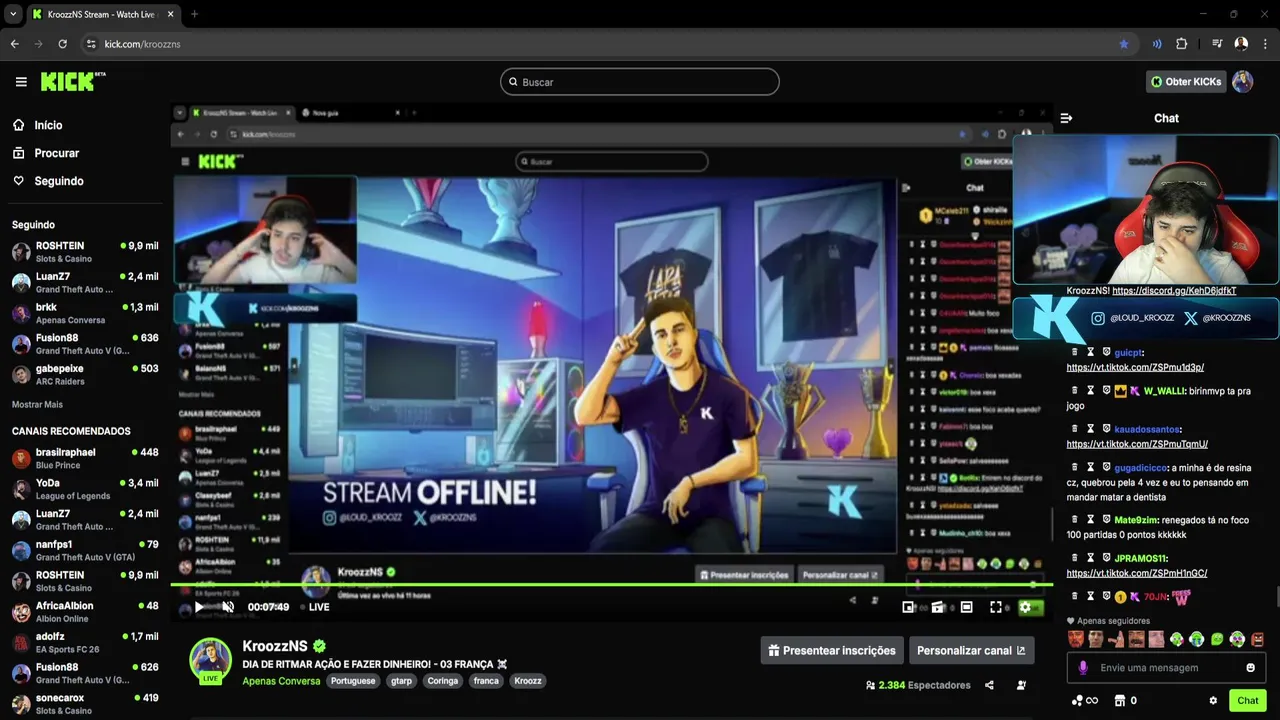The width and height of the screenshot is (1280, 720).
Task: Open the channel points infinity icon
Action: 1085,701
